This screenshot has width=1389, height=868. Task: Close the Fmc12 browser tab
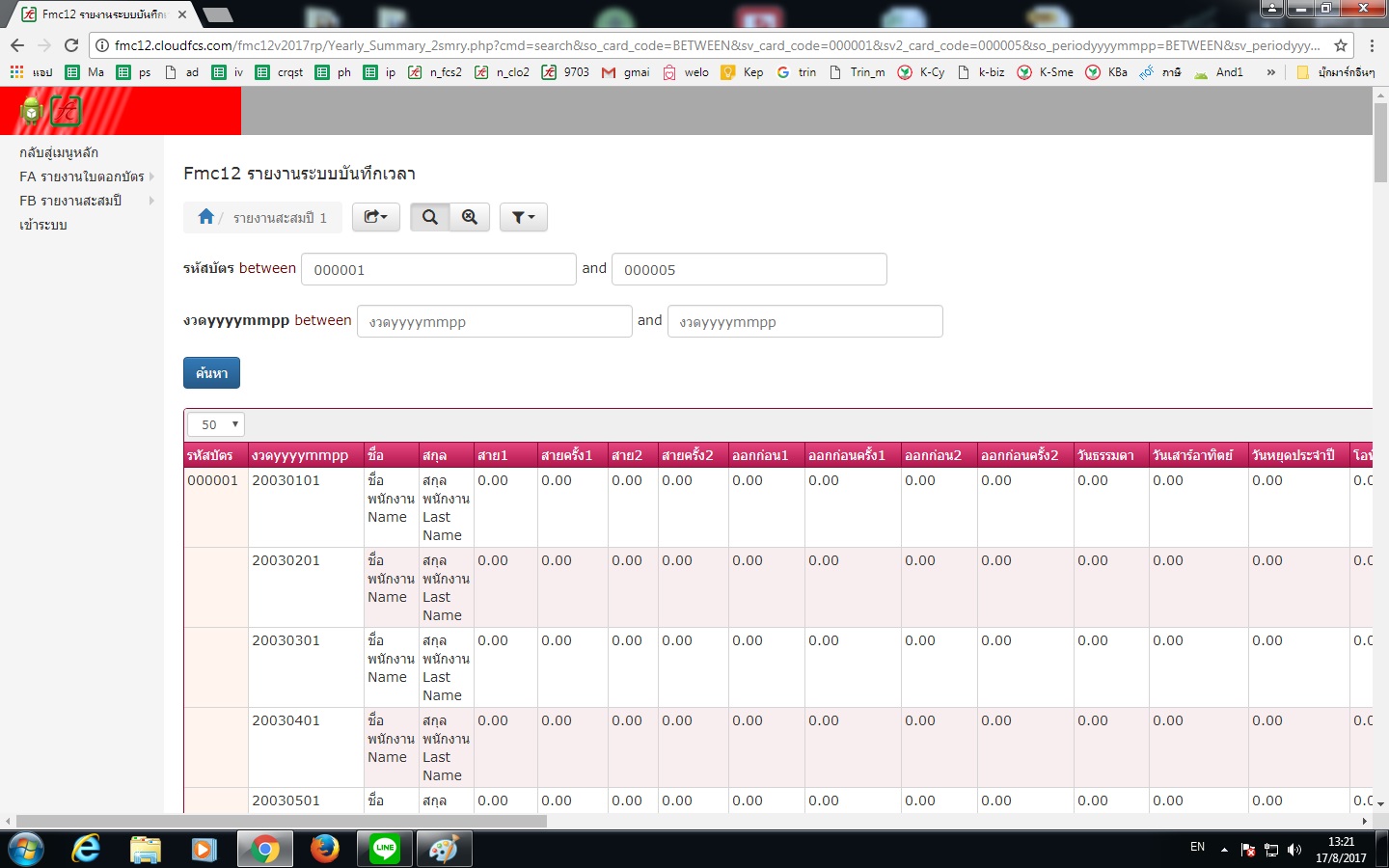[x=182, y=14]
